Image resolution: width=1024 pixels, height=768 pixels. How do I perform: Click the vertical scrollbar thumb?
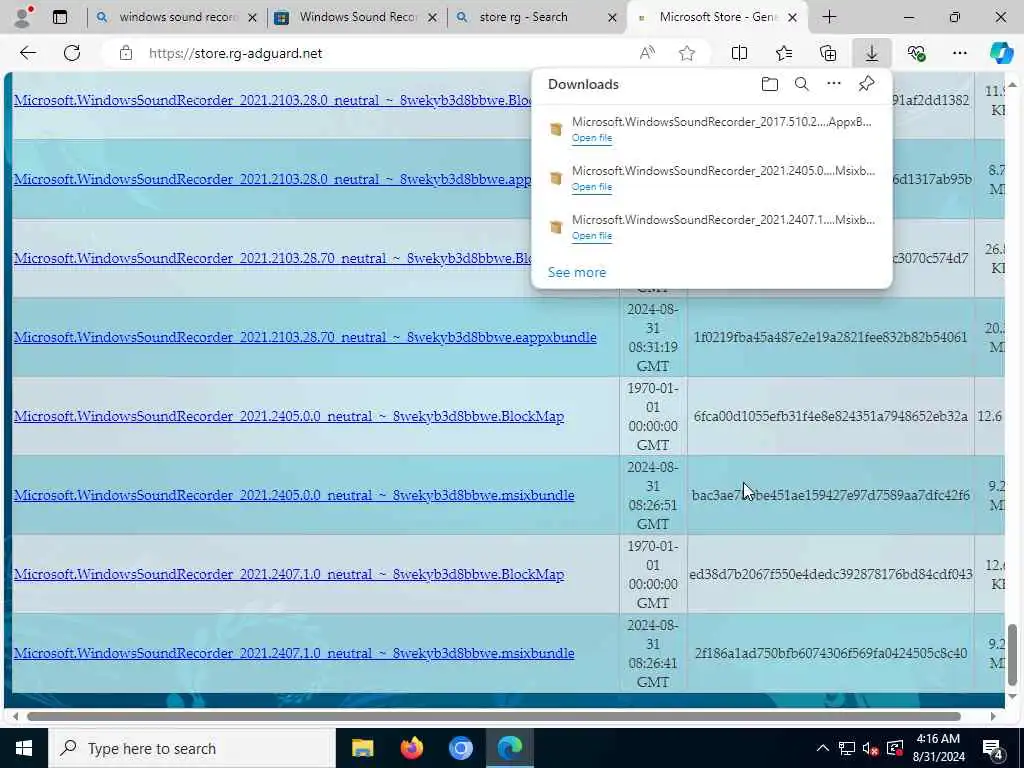click(1012, 654)
